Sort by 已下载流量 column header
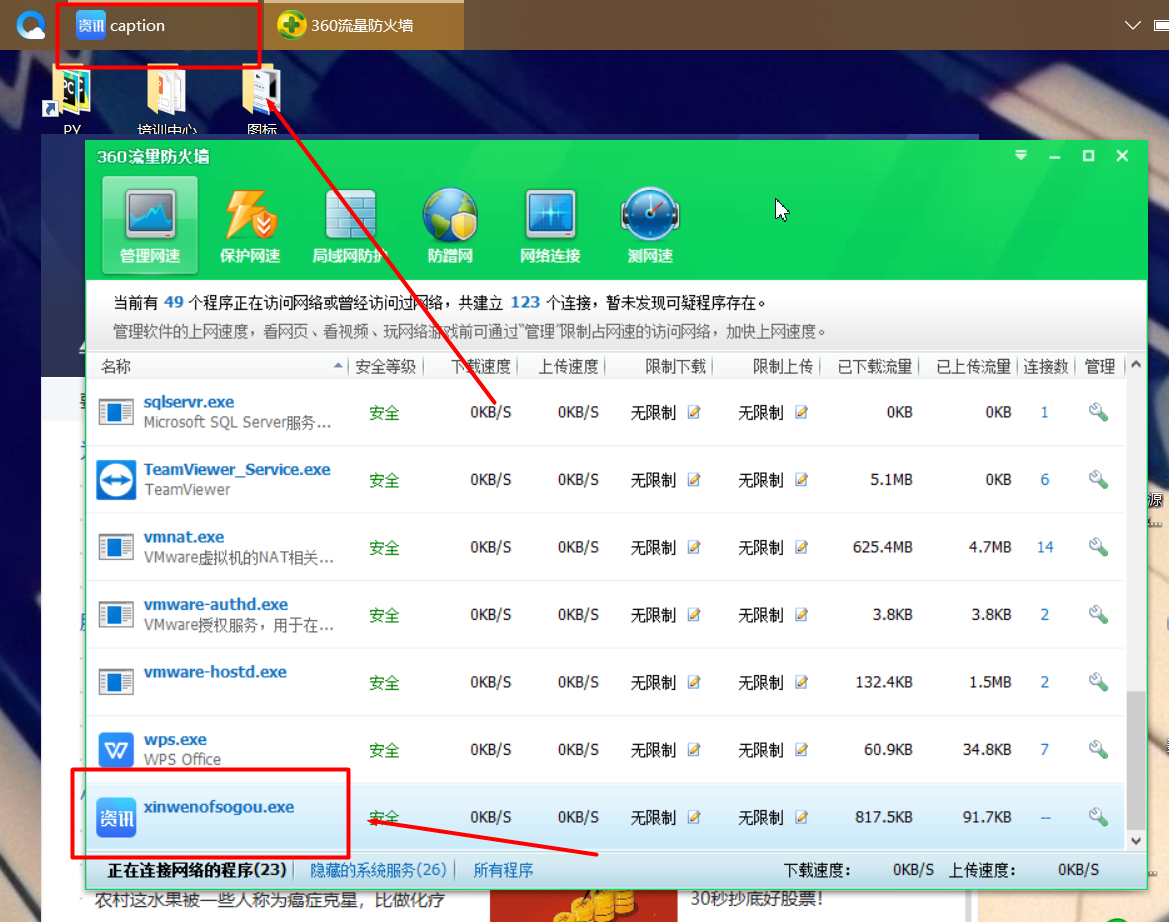This screenshot has height=922, width=1169. click(x=875, y=366)
